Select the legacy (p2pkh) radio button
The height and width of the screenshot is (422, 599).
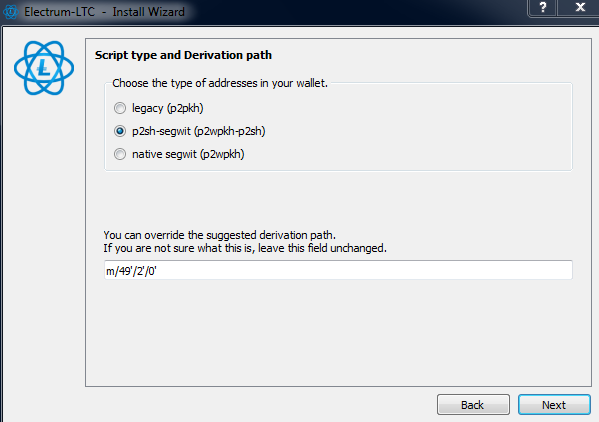click(120, 108)
